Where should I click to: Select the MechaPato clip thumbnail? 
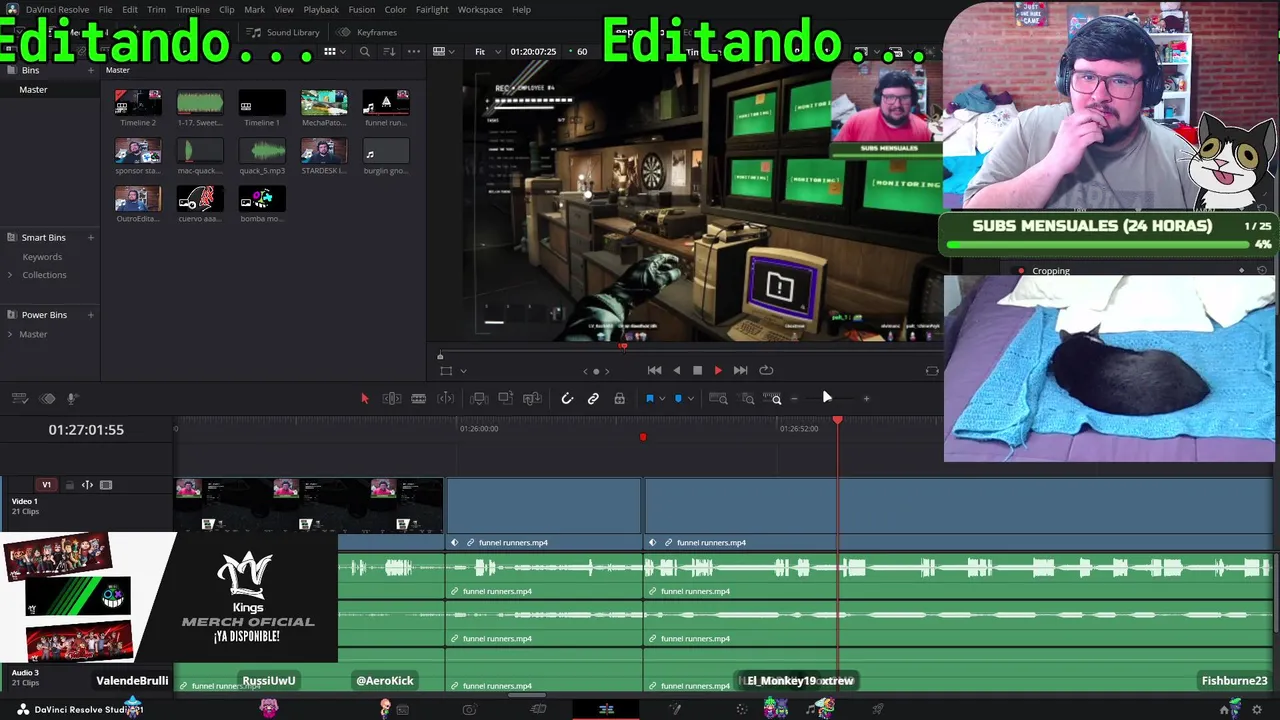click(x=324, y=102)
